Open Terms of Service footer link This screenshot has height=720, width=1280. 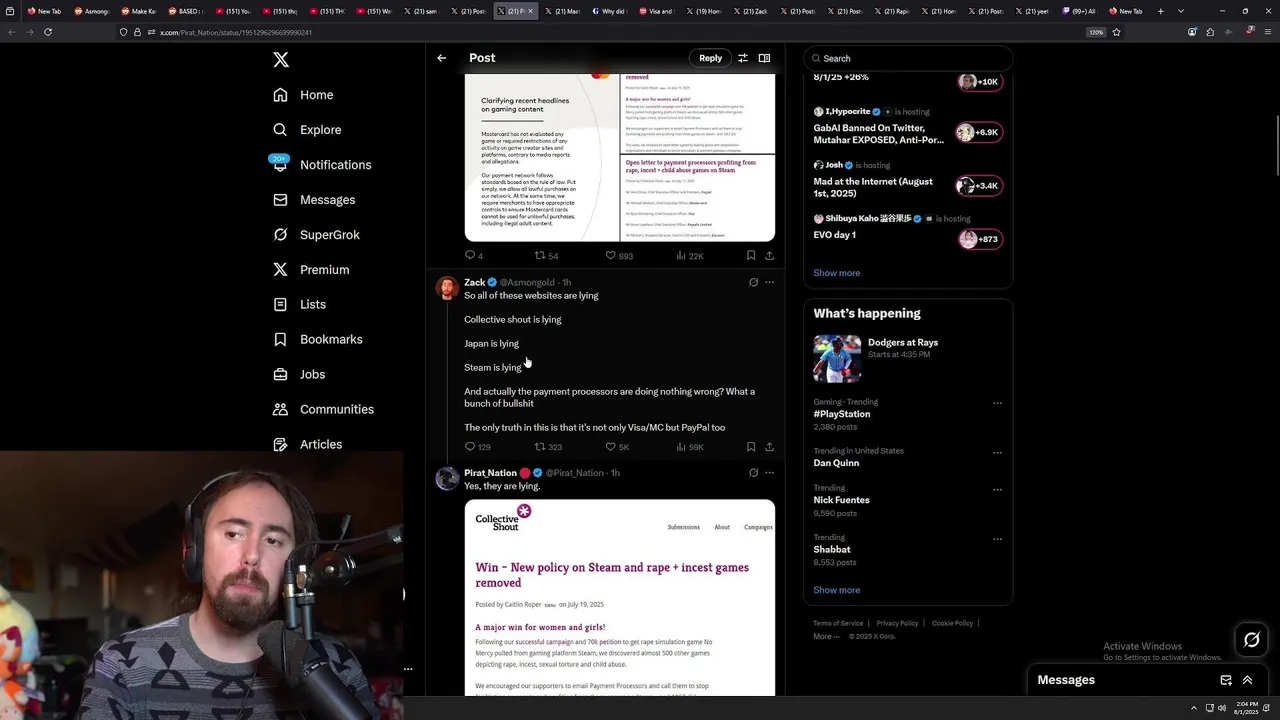coord(838,623)
